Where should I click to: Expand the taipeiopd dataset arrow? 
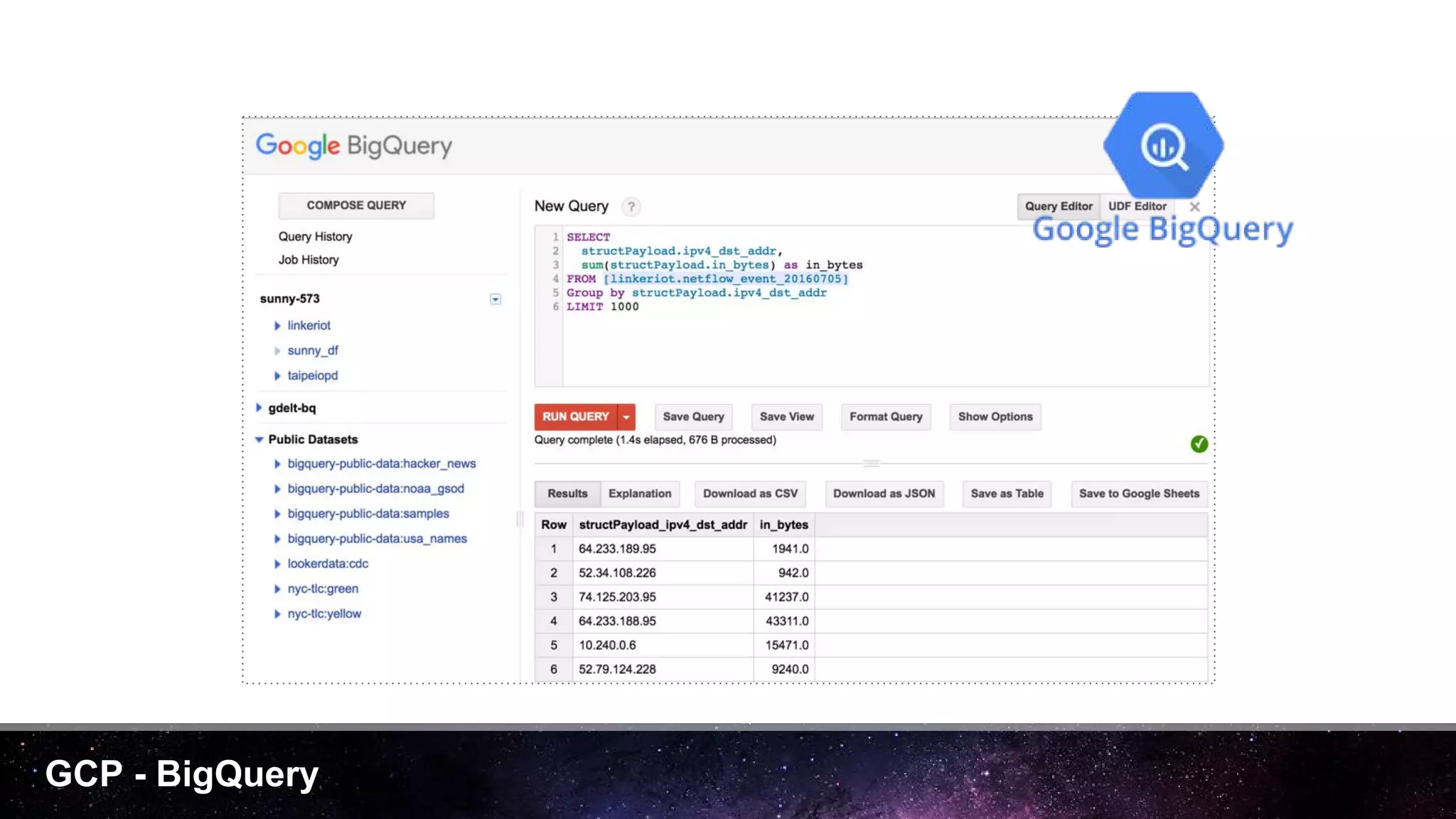point(277,376)
